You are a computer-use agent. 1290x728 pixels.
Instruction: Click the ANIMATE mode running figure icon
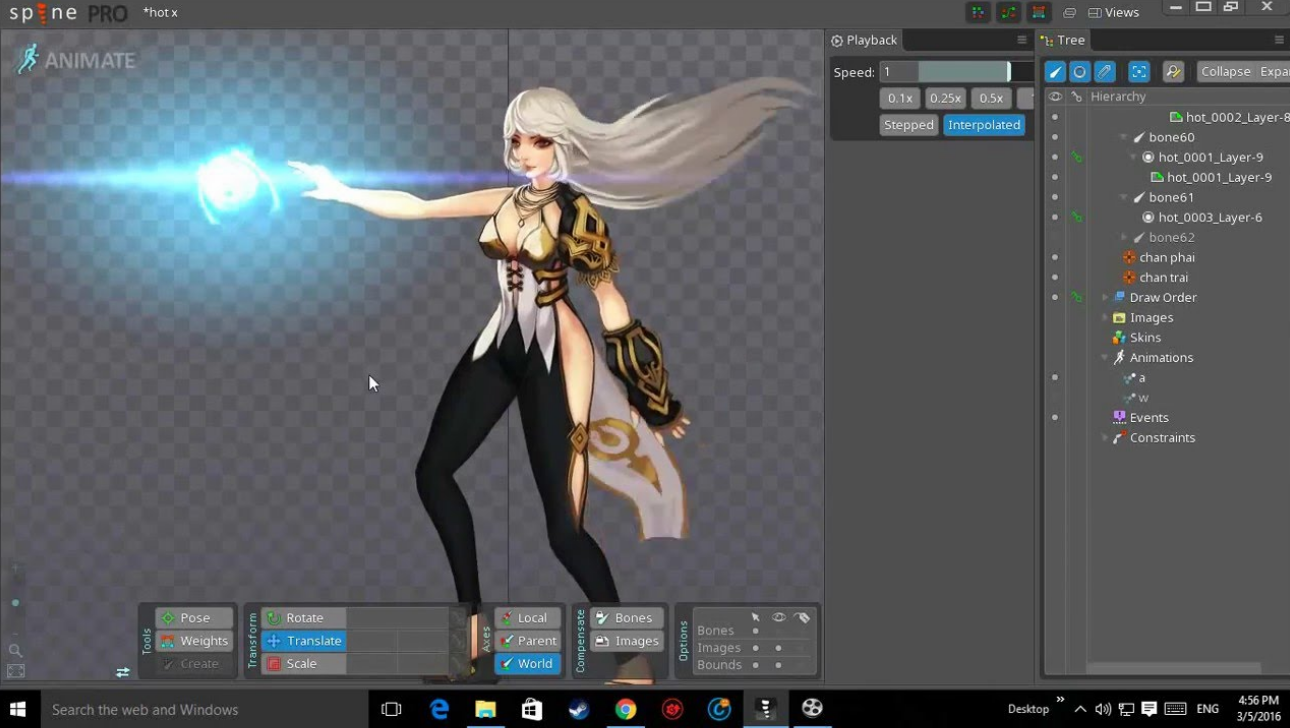tap(28, 59)
